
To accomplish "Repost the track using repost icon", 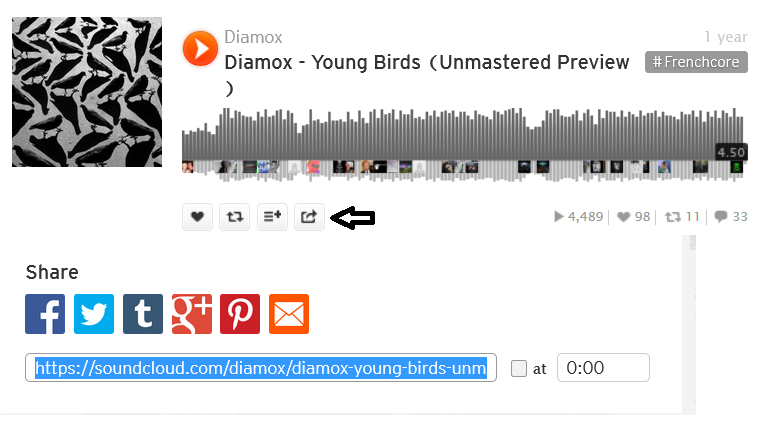I will click(x=235, y=217).
